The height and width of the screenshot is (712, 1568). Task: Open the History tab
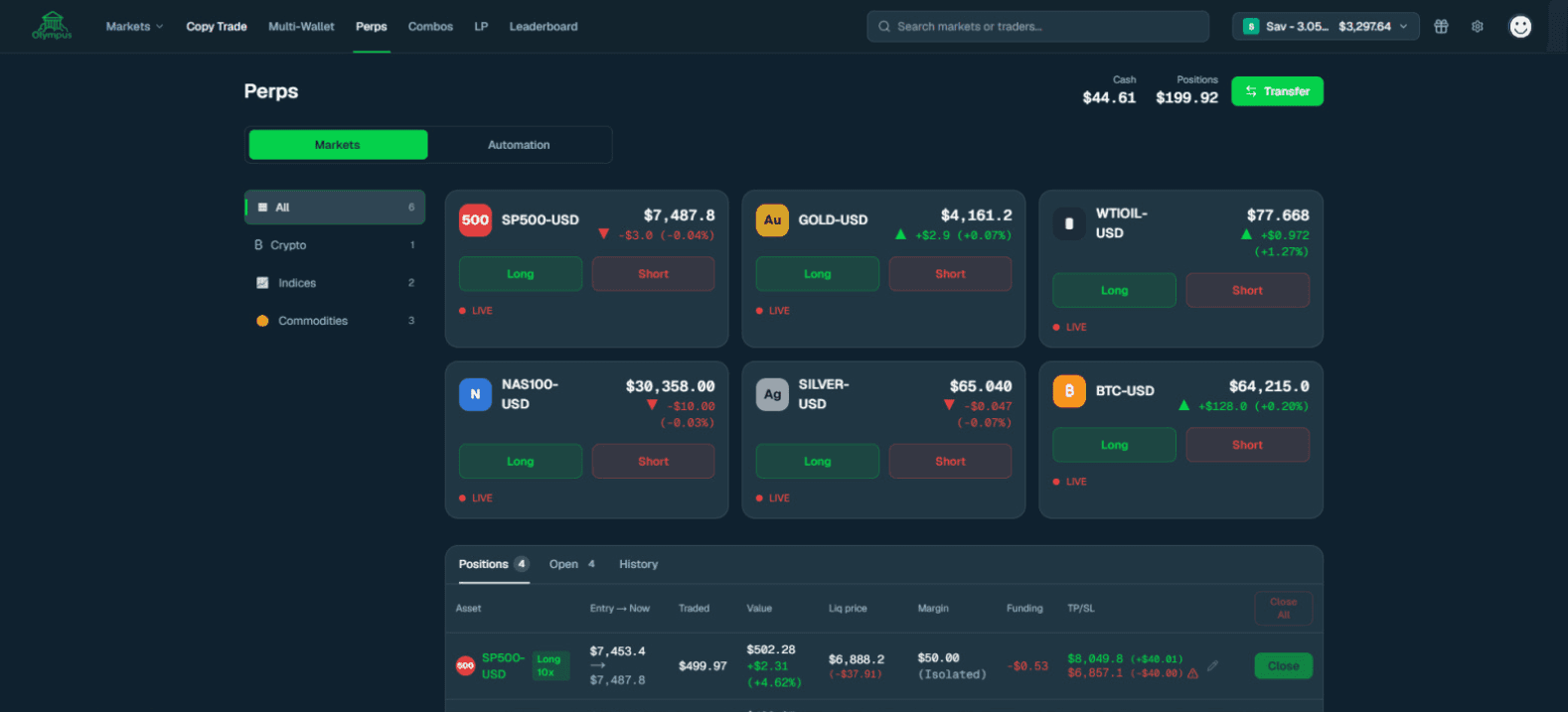(638, 564)
